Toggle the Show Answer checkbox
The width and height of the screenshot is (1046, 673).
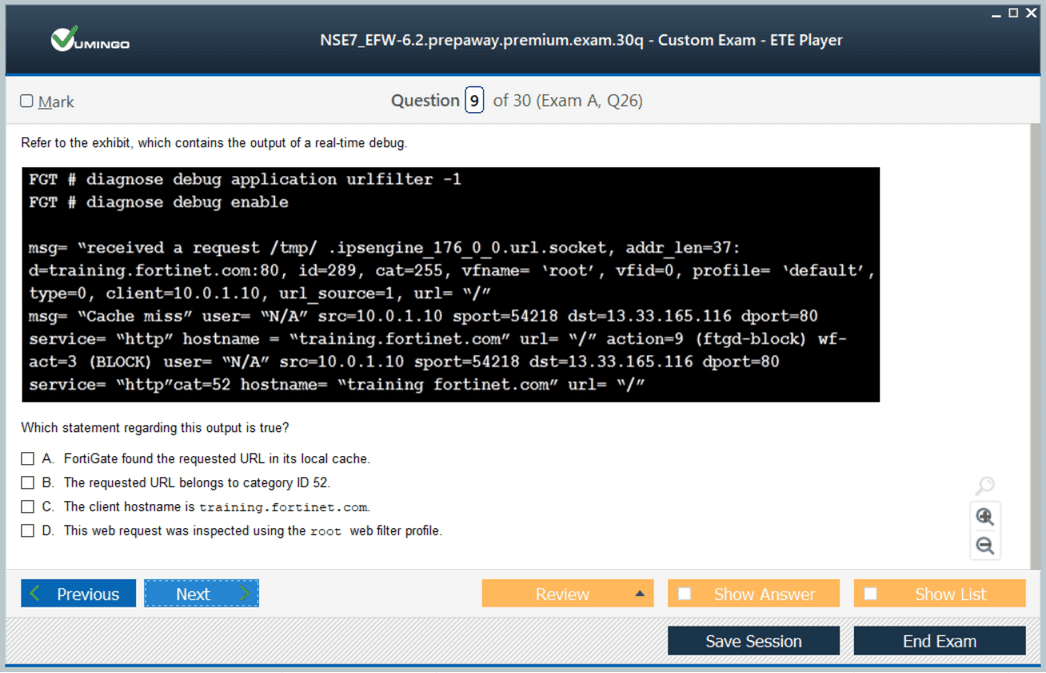[x=684, y=594]
